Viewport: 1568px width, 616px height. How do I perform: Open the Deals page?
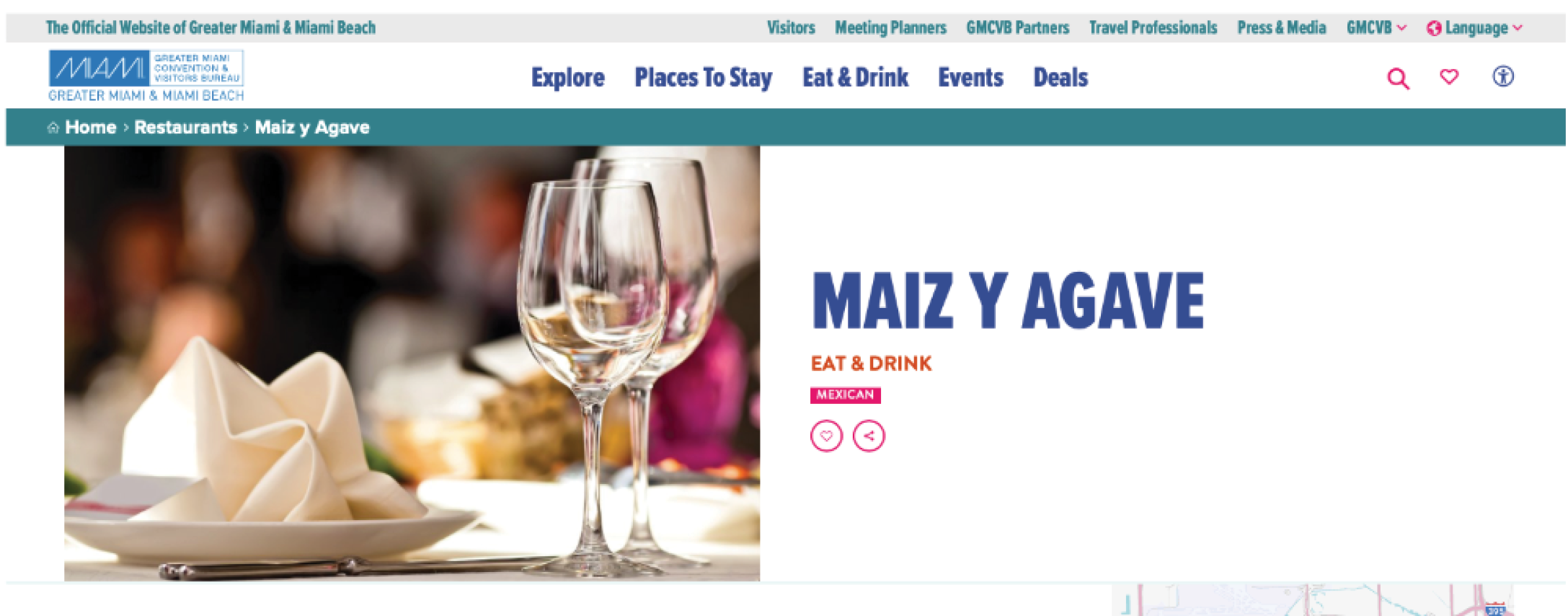point(1060,77)
